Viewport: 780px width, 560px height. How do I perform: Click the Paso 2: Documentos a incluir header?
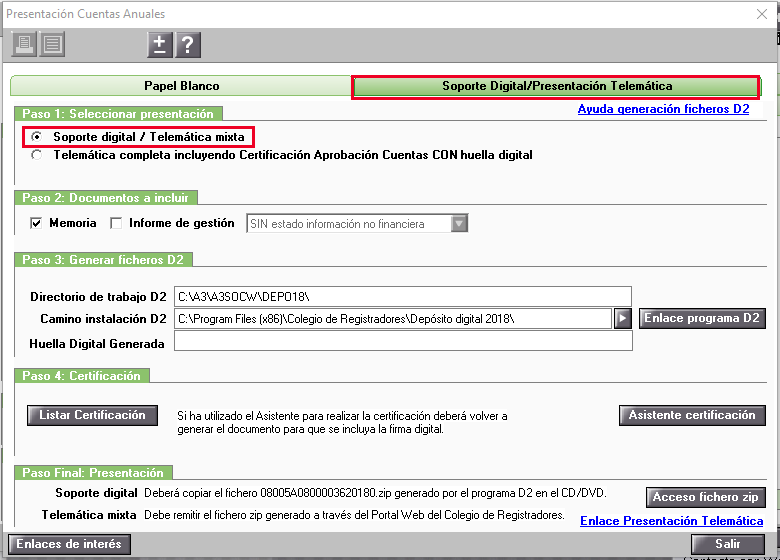coord(106,197)
